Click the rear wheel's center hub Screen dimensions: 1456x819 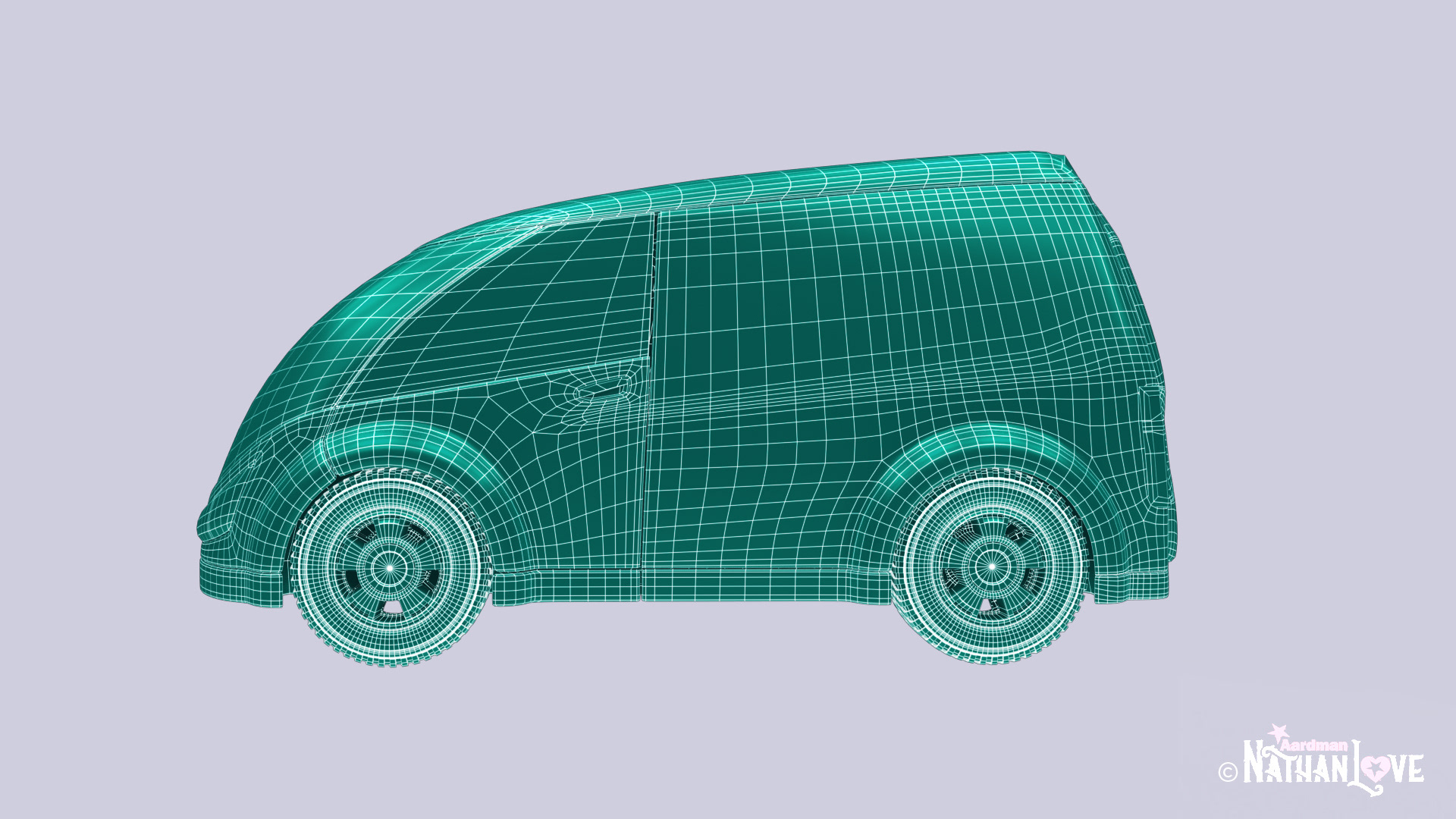pyautogui.click(x=990, y=566)
